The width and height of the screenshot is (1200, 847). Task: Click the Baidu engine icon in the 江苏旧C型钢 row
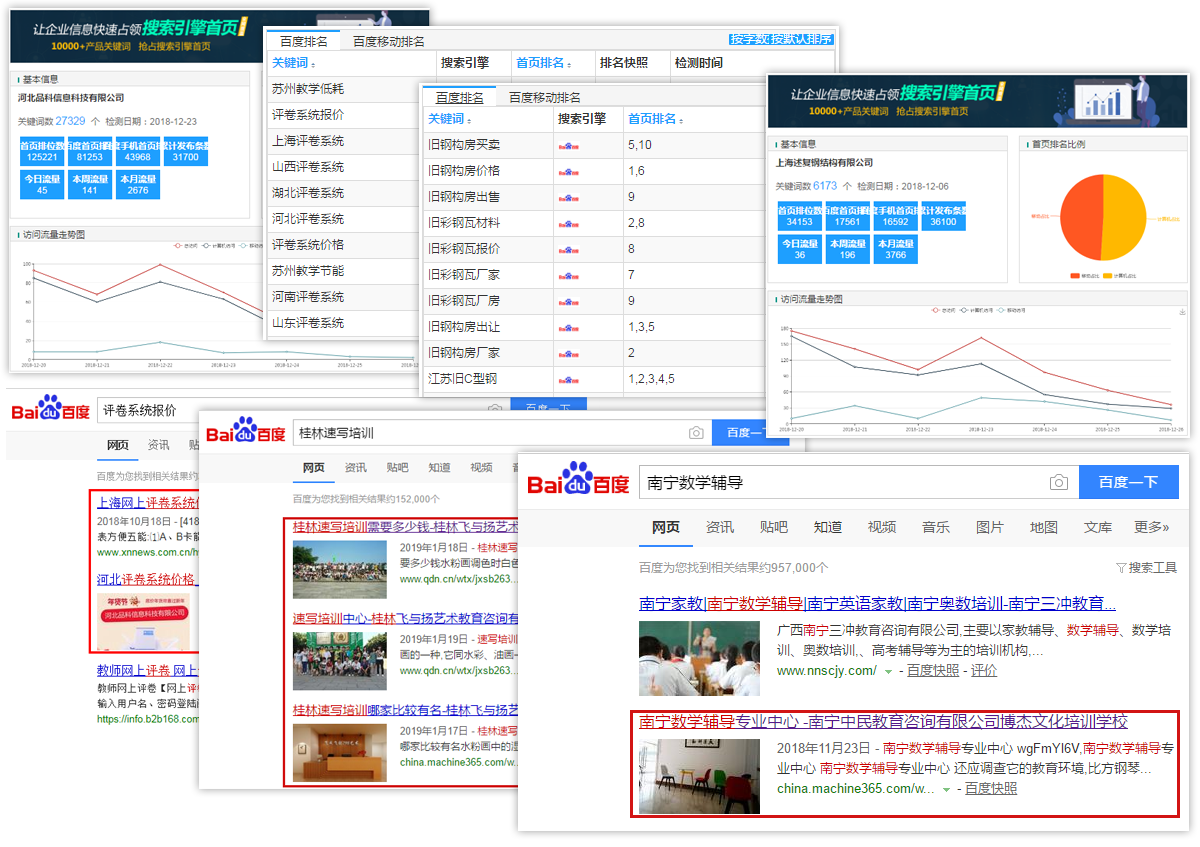(x=569, y=379)
